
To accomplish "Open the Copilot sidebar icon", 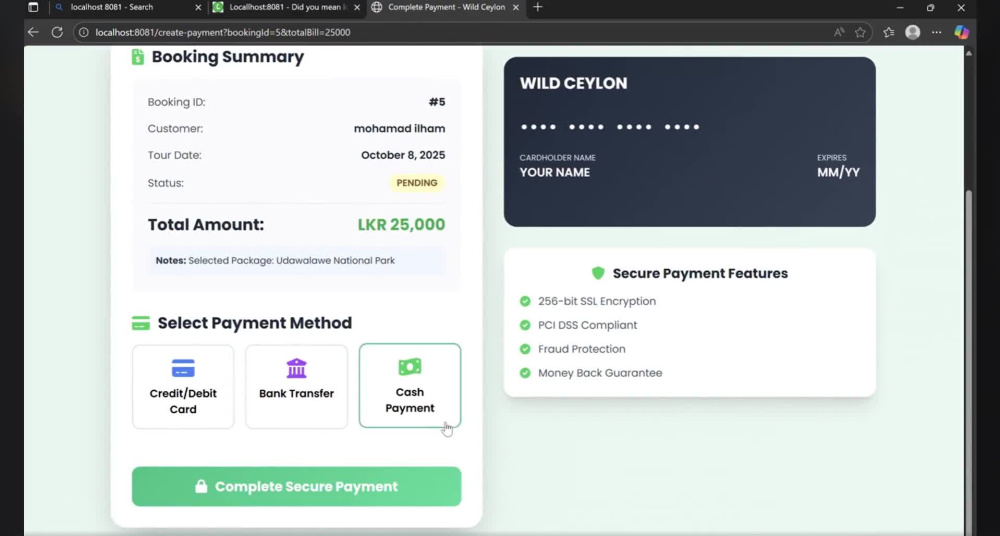I will (x=961, y=32).
